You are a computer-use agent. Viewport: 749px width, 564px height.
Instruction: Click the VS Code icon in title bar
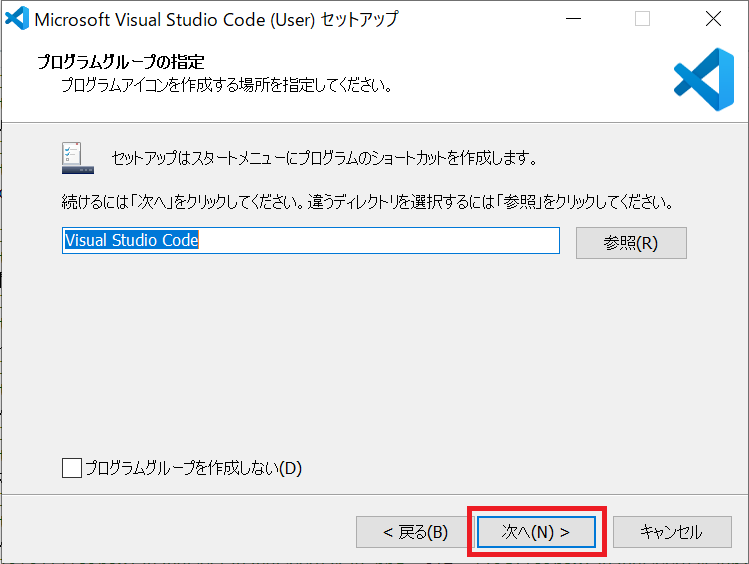coord(17,18)
